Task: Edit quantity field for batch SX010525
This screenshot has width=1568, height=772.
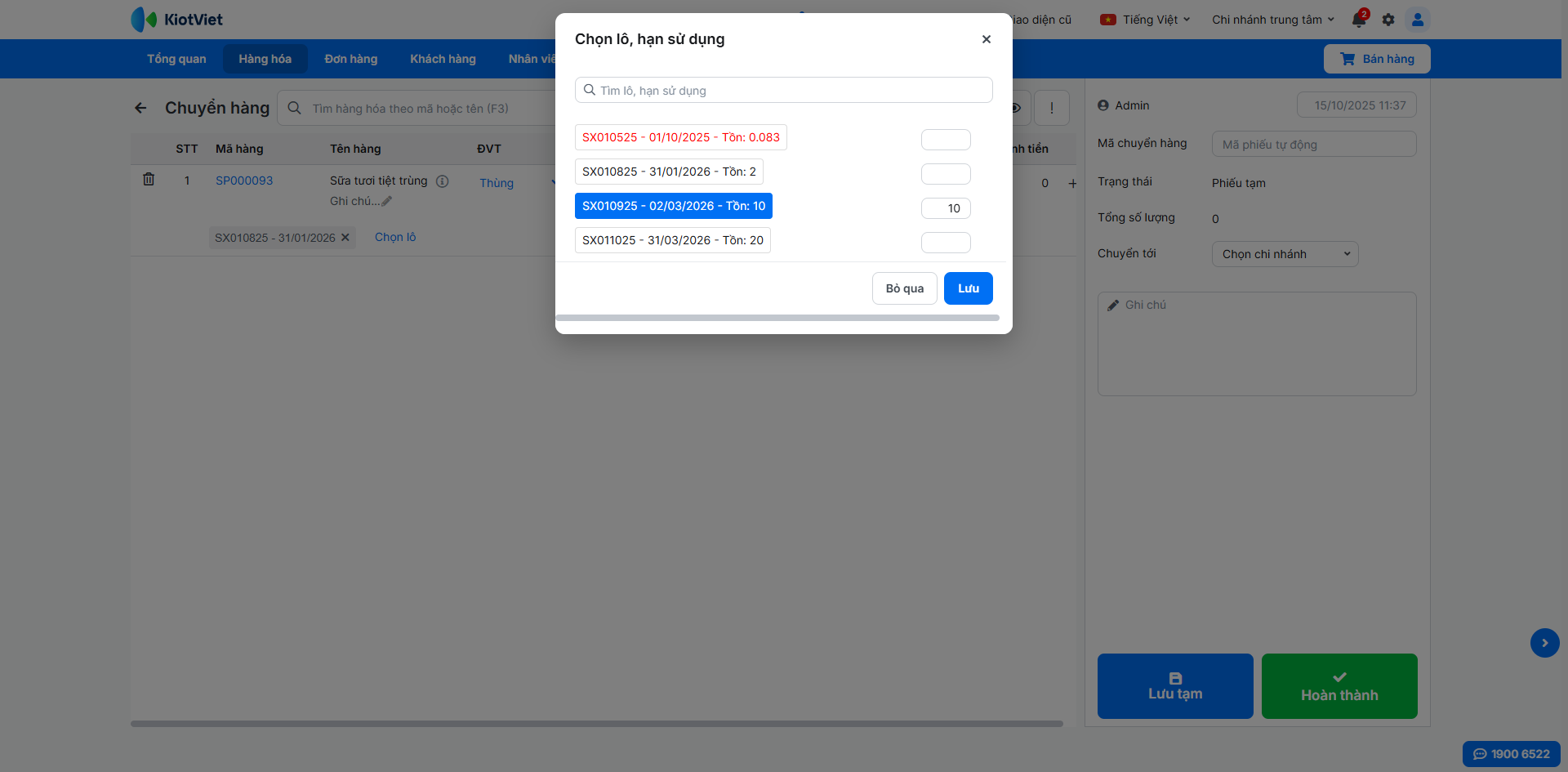Action: (946, 140)
